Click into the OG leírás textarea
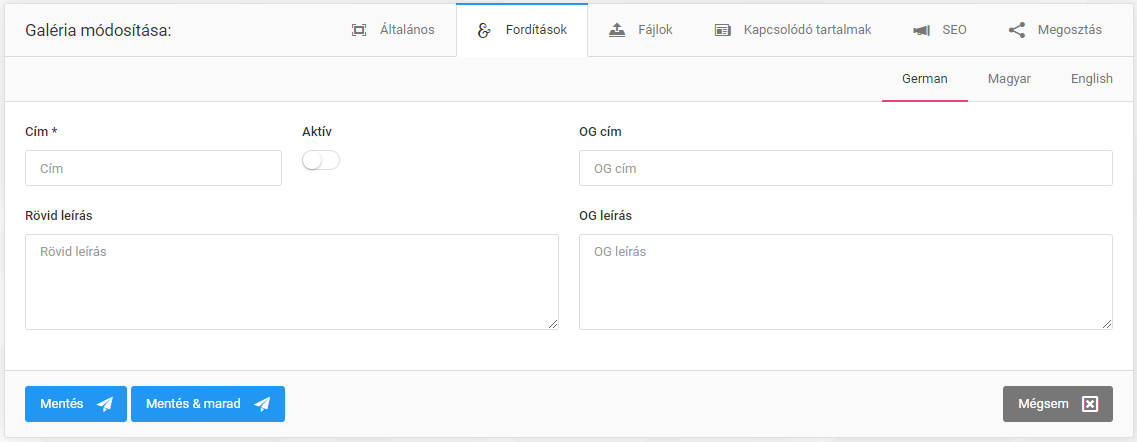 845,282
